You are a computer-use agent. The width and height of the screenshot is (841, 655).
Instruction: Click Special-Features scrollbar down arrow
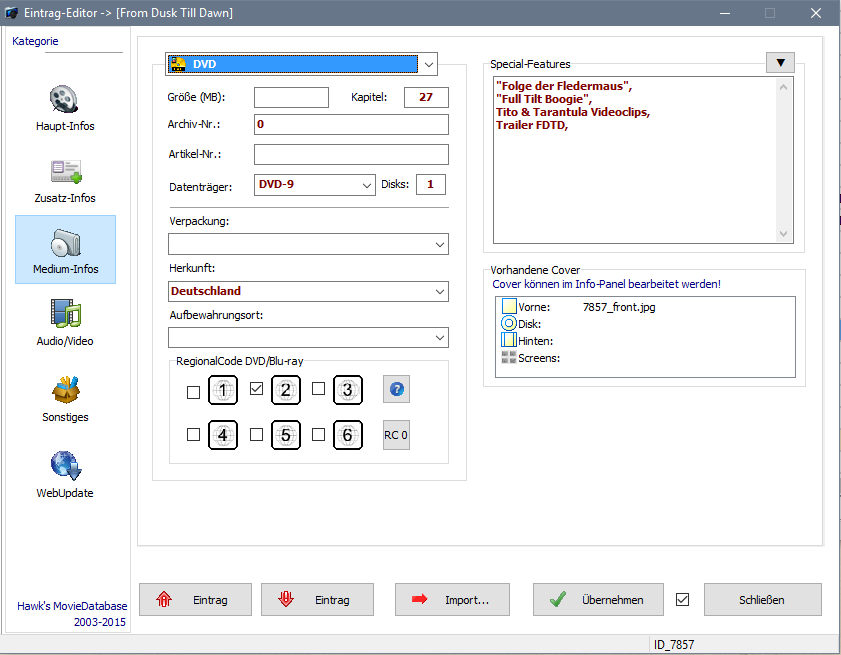pos(784,234)
